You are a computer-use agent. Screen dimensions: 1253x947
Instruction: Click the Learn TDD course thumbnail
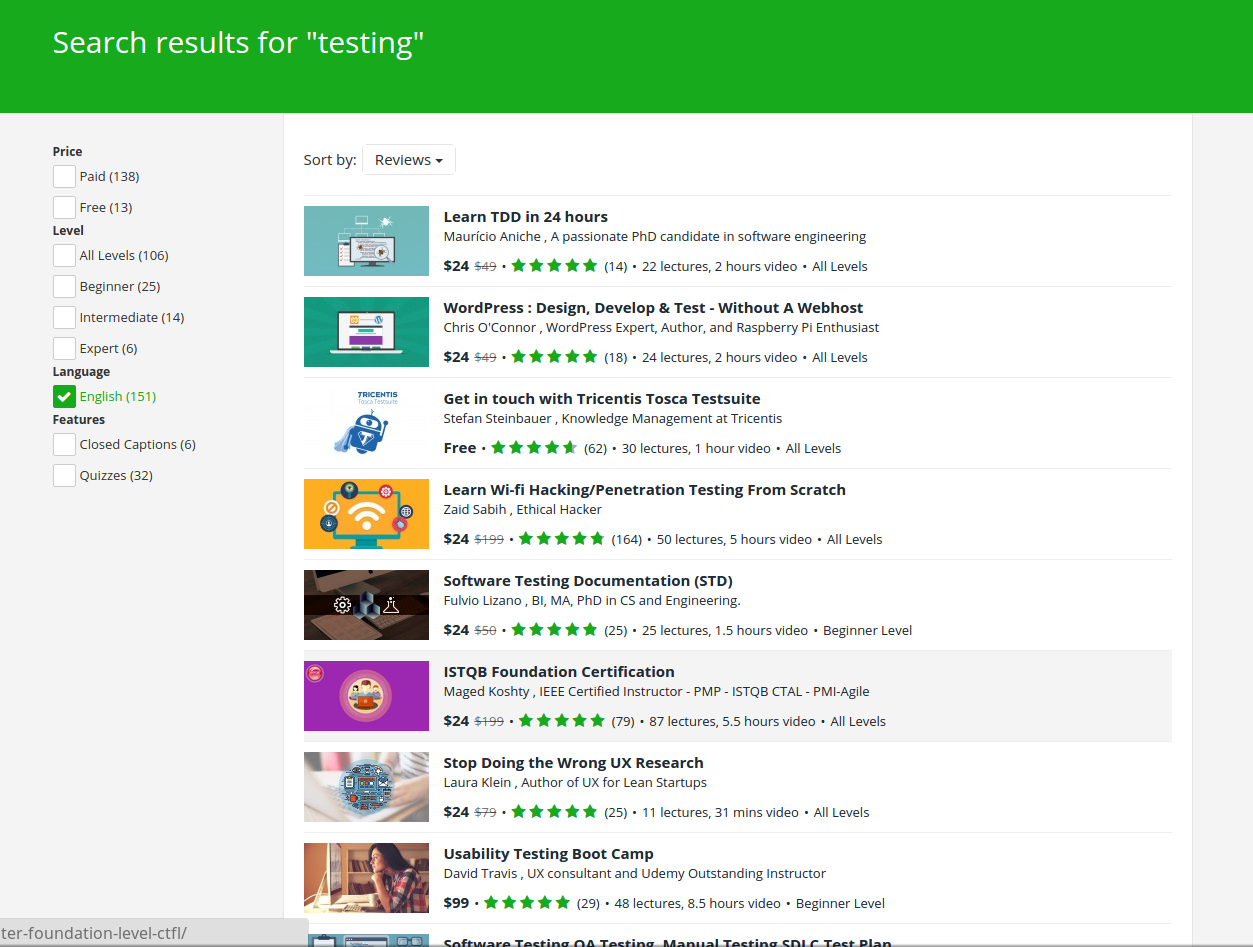click(x=366, y=241)
